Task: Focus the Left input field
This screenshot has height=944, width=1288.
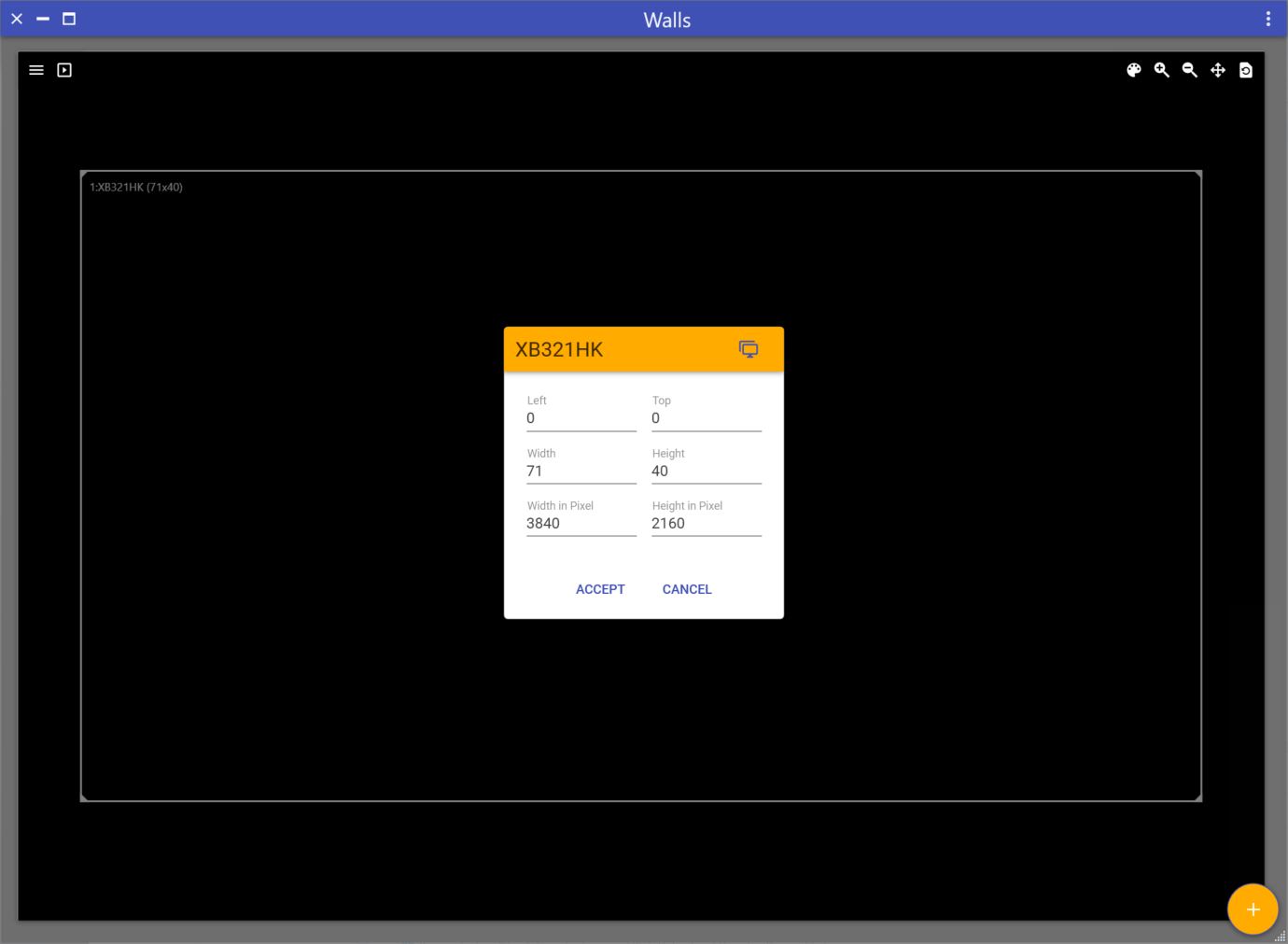Action: (581, 418)
